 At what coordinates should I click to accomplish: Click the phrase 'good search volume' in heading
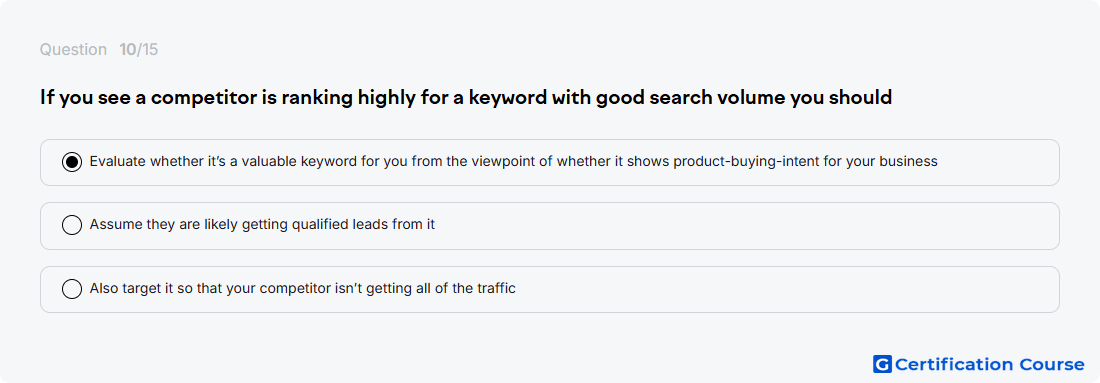(x=690, y=98)
